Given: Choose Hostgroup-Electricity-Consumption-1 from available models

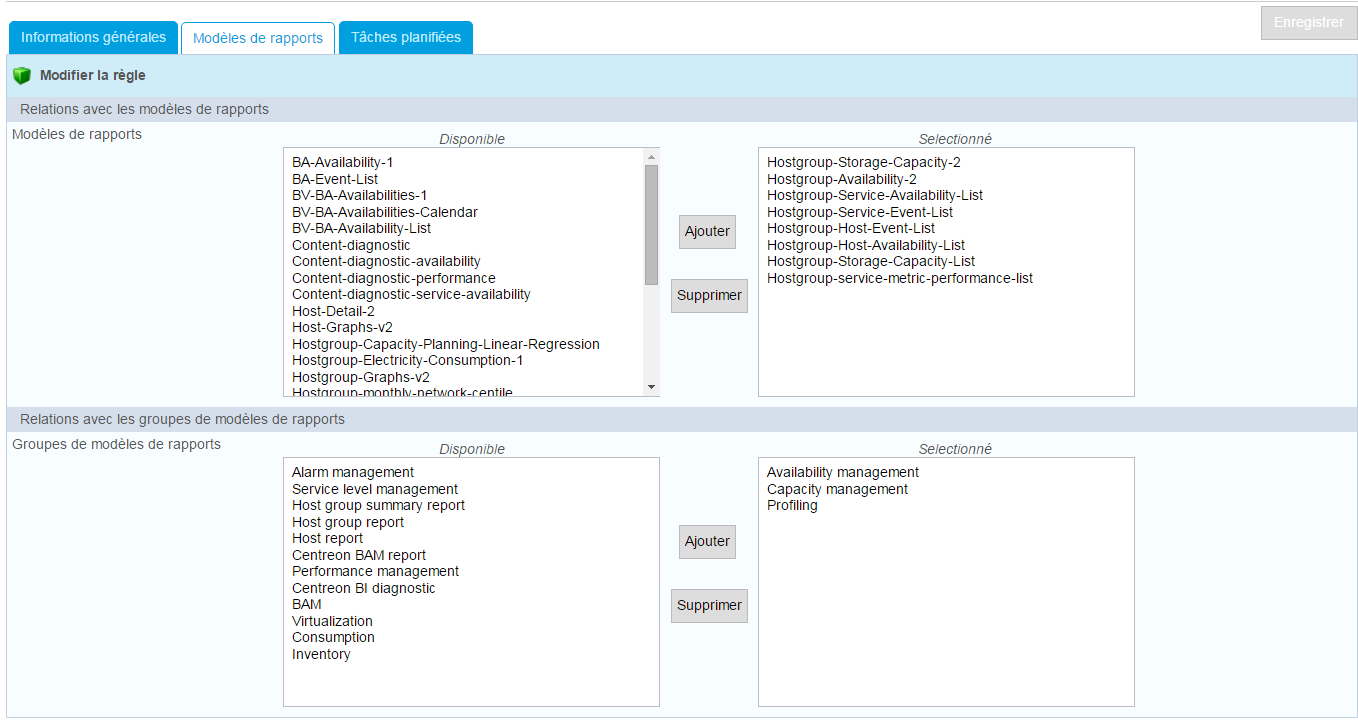Looking at the screenshot, I should pos(407,360).
